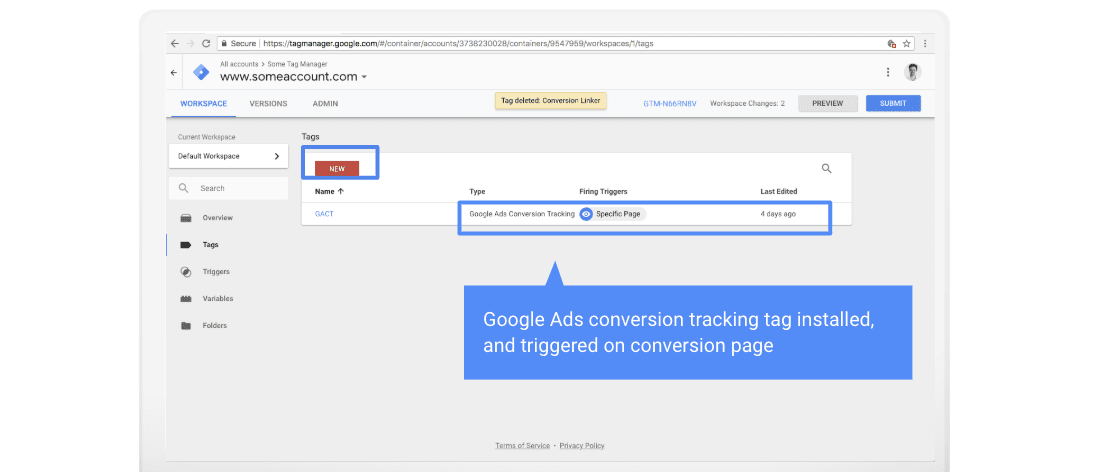Click the Secure padlock in the address bar
This screenshot has height=472, width=1114.
coord(225,43)
